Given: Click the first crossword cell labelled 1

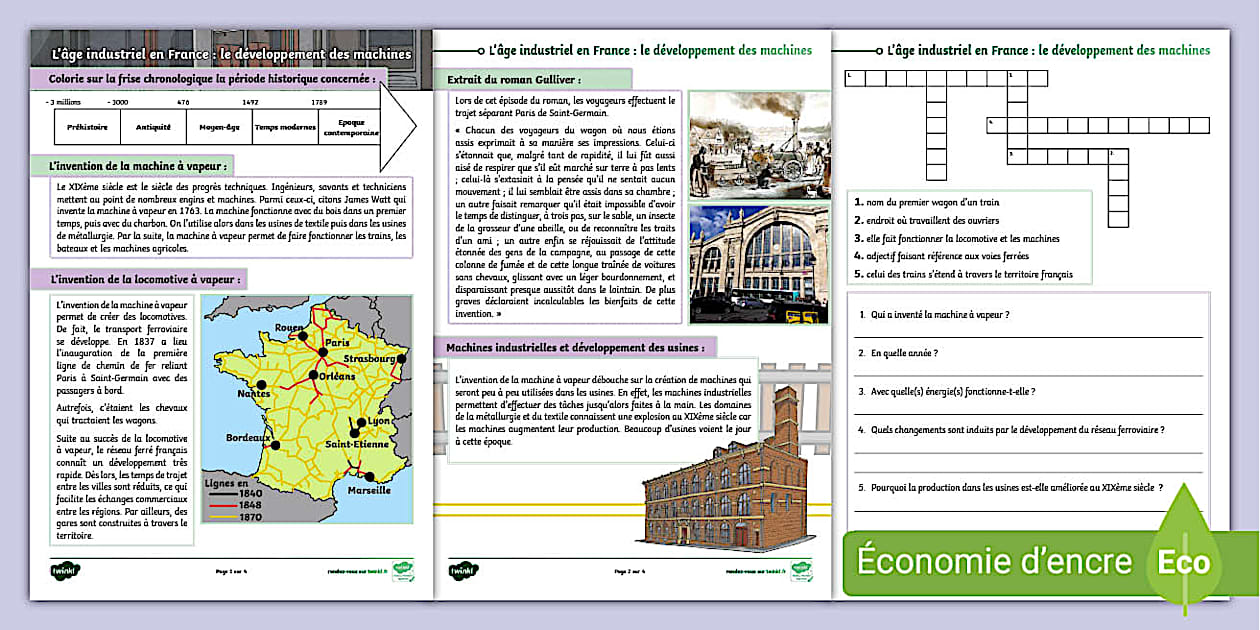Looking at the screenshot, I should point(855,76).
